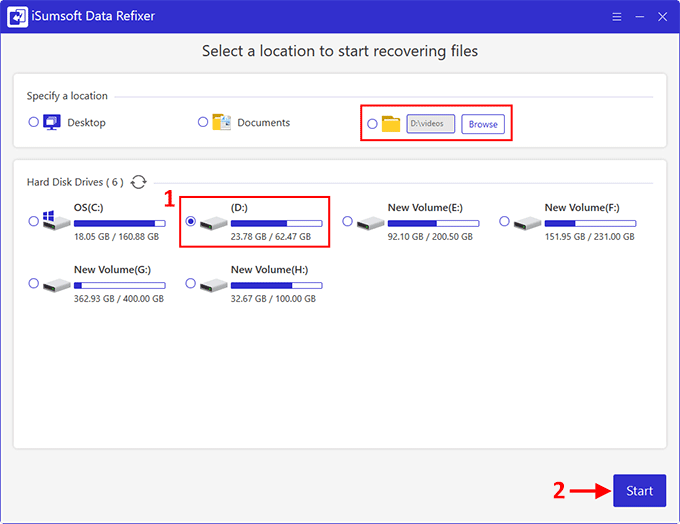Click the (D:) drive usage bar
The width and height of the screenshot is (680, 524).
pos(277,223)
